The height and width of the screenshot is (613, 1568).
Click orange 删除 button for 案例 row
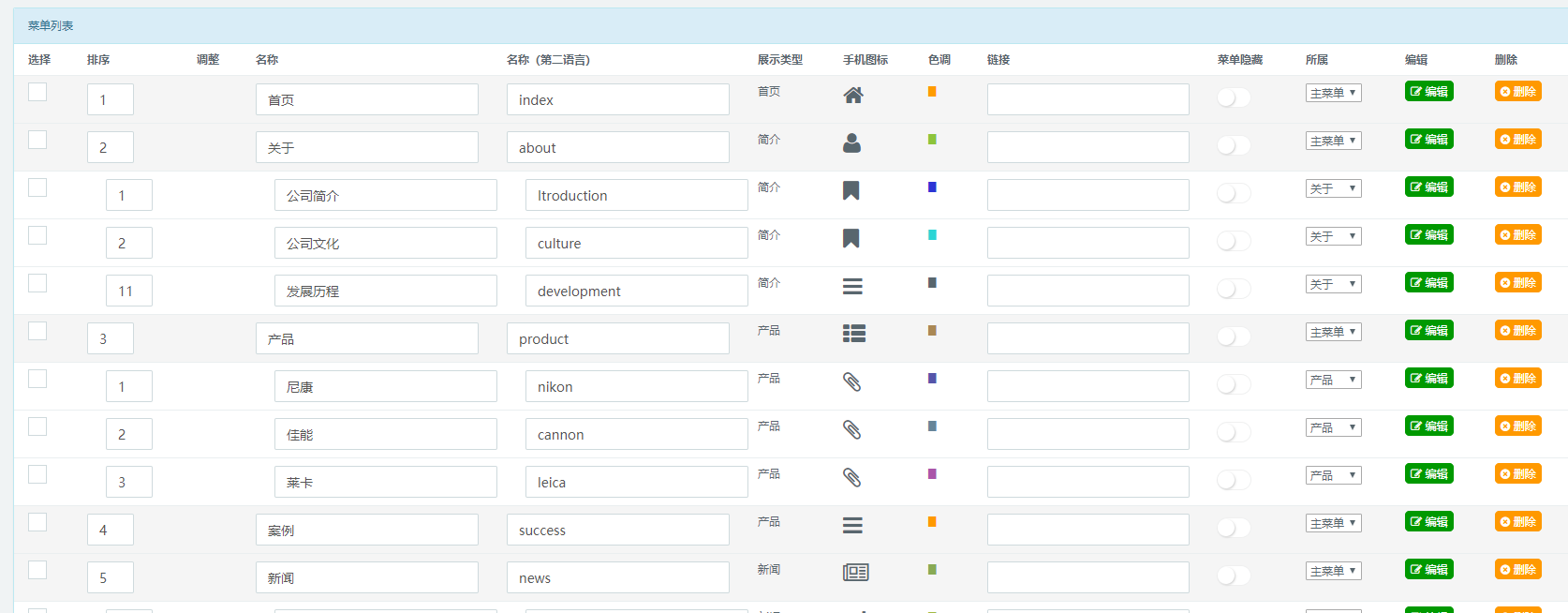click(x=1517, y=522)
